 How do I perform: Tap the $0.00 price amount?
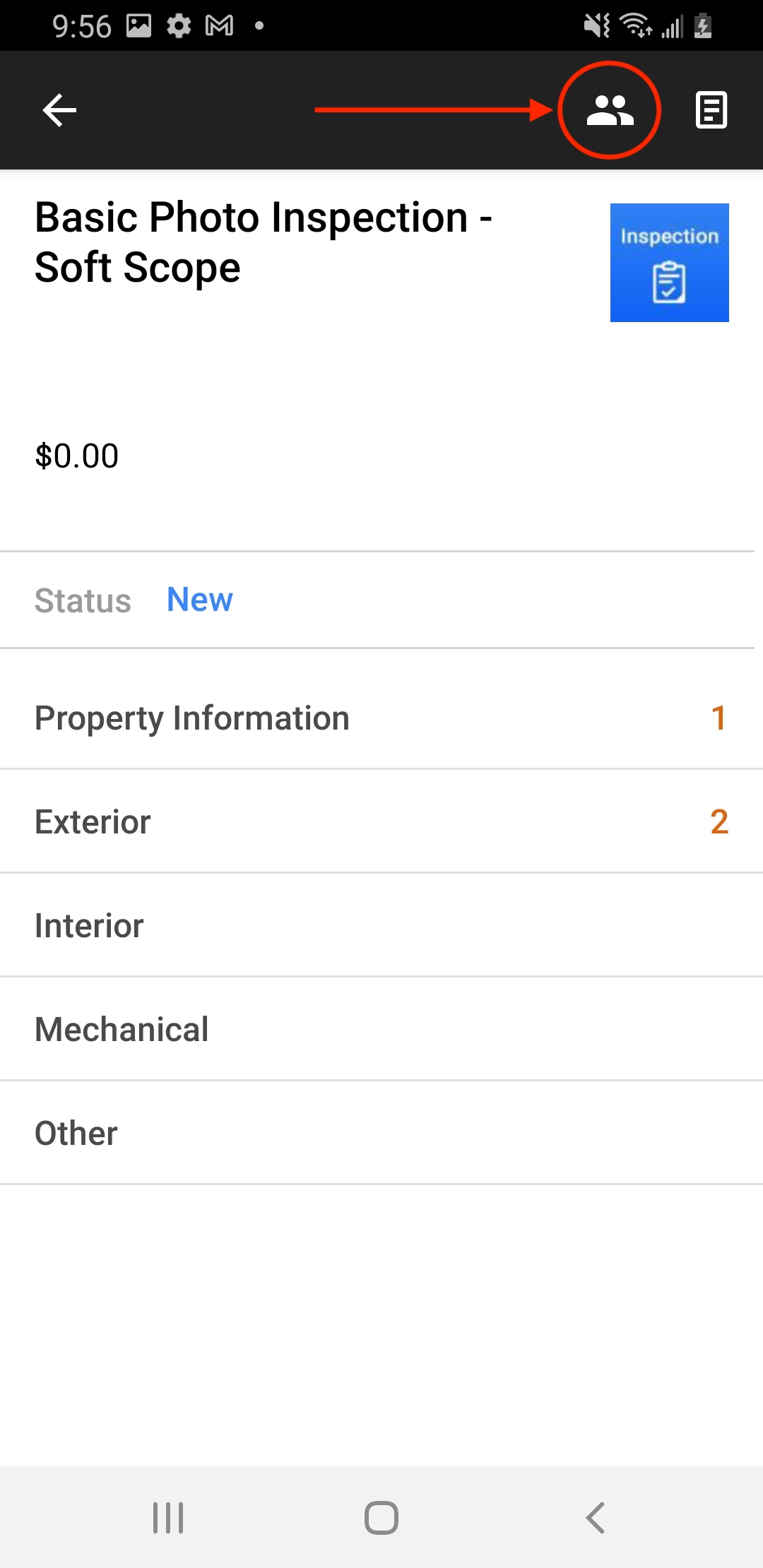[x=77, y=456]
